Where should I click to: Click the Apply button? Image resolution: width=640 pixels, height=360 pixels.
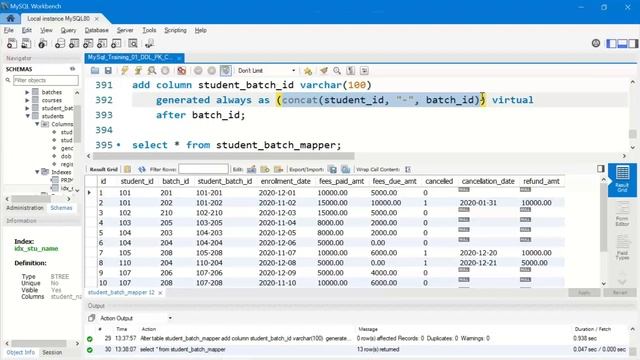pos(584,293)
